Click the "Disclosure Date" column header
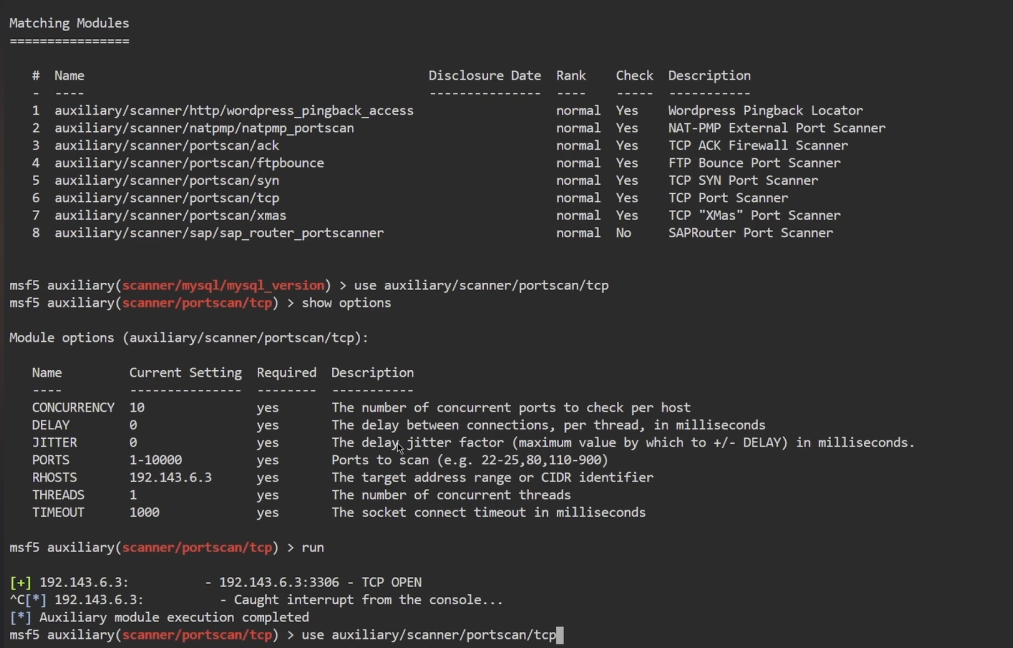The image size is (1013, 648). (x=484, y=75)
